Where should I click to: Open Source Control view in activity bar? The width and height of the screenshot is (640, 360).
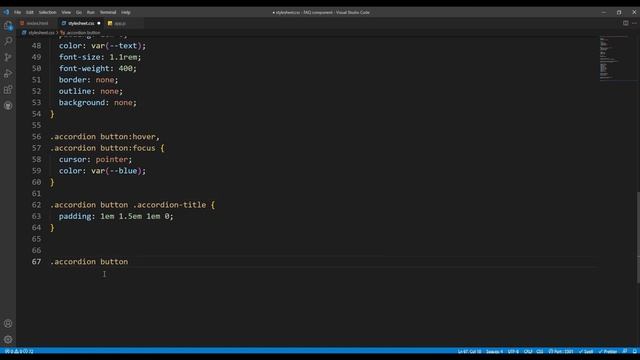[8, 57]
